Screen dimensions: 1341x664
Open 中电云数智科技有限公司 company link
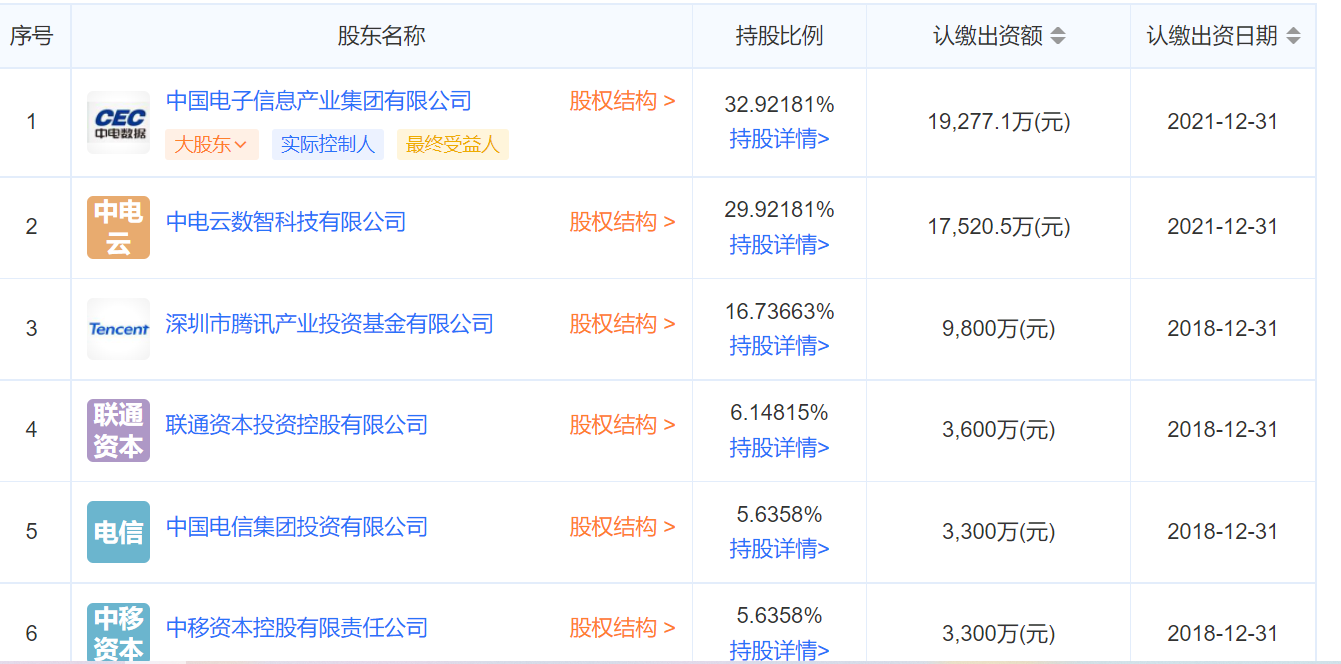(x=286, y=222)
